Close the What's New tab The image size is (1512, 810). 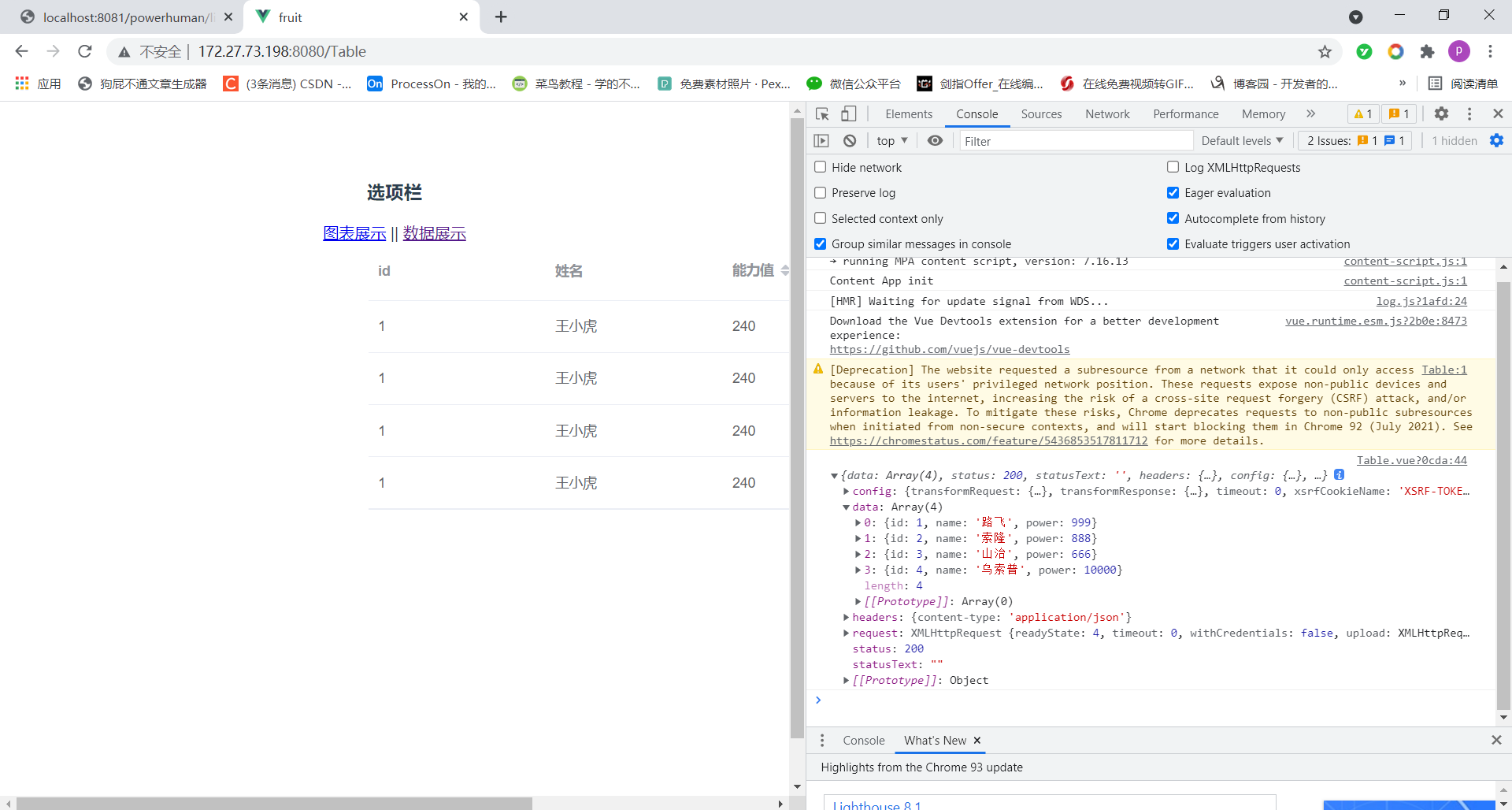pyautogui.click(x=977, y=740)
